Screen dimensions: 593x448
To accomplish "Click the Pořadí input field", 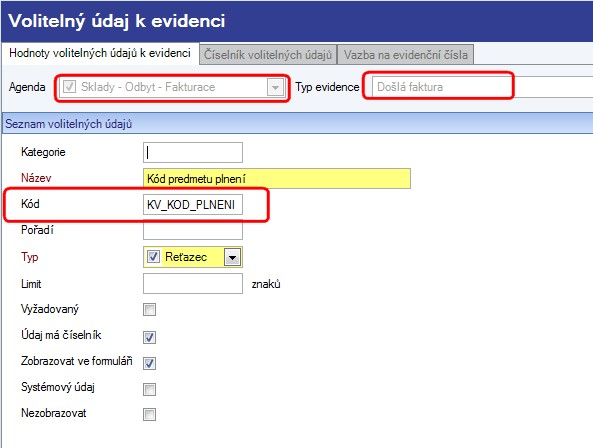I will pos(193,230).
